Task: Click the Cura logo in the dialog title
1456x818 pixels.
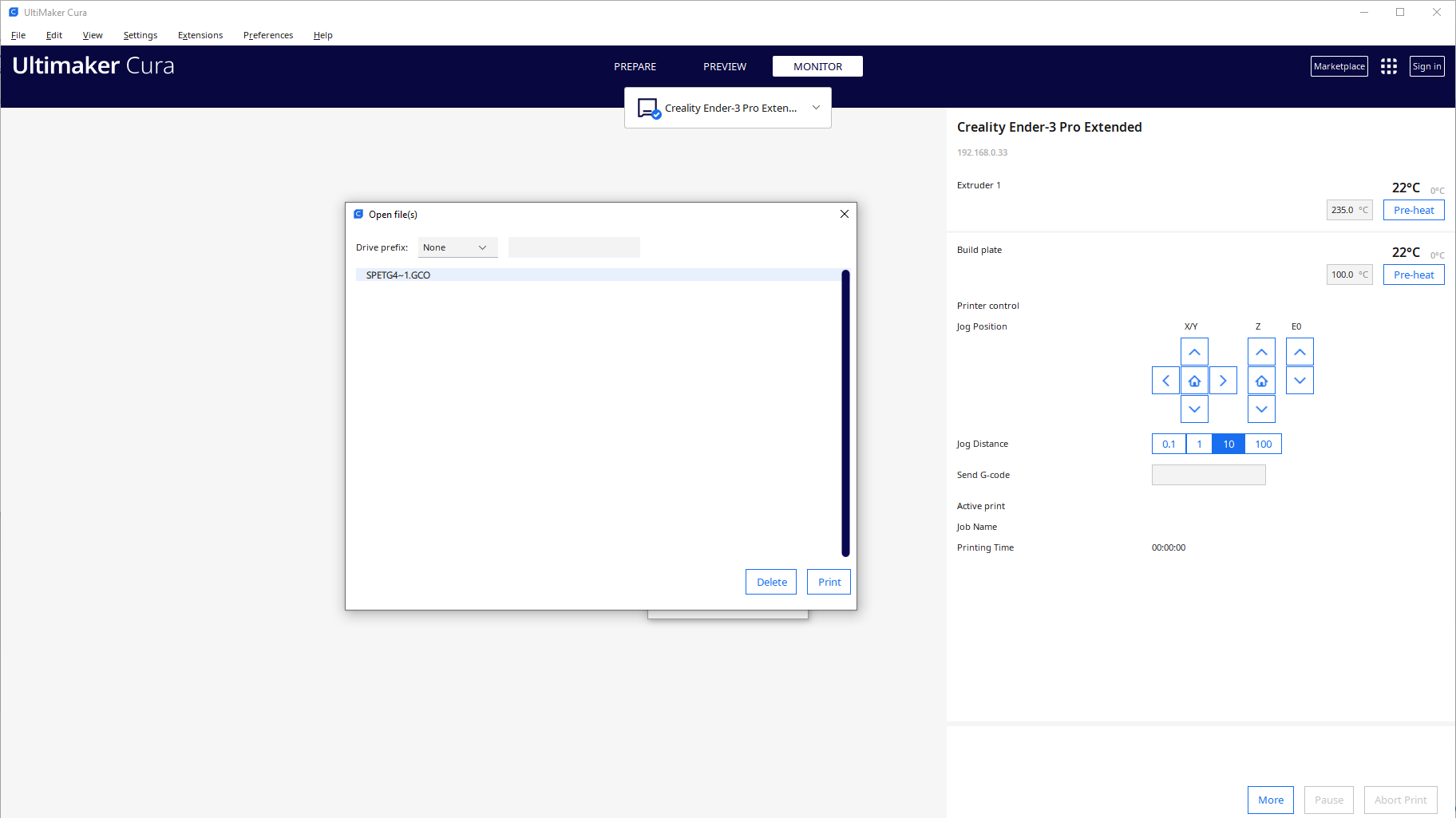Action: [358, 214]
